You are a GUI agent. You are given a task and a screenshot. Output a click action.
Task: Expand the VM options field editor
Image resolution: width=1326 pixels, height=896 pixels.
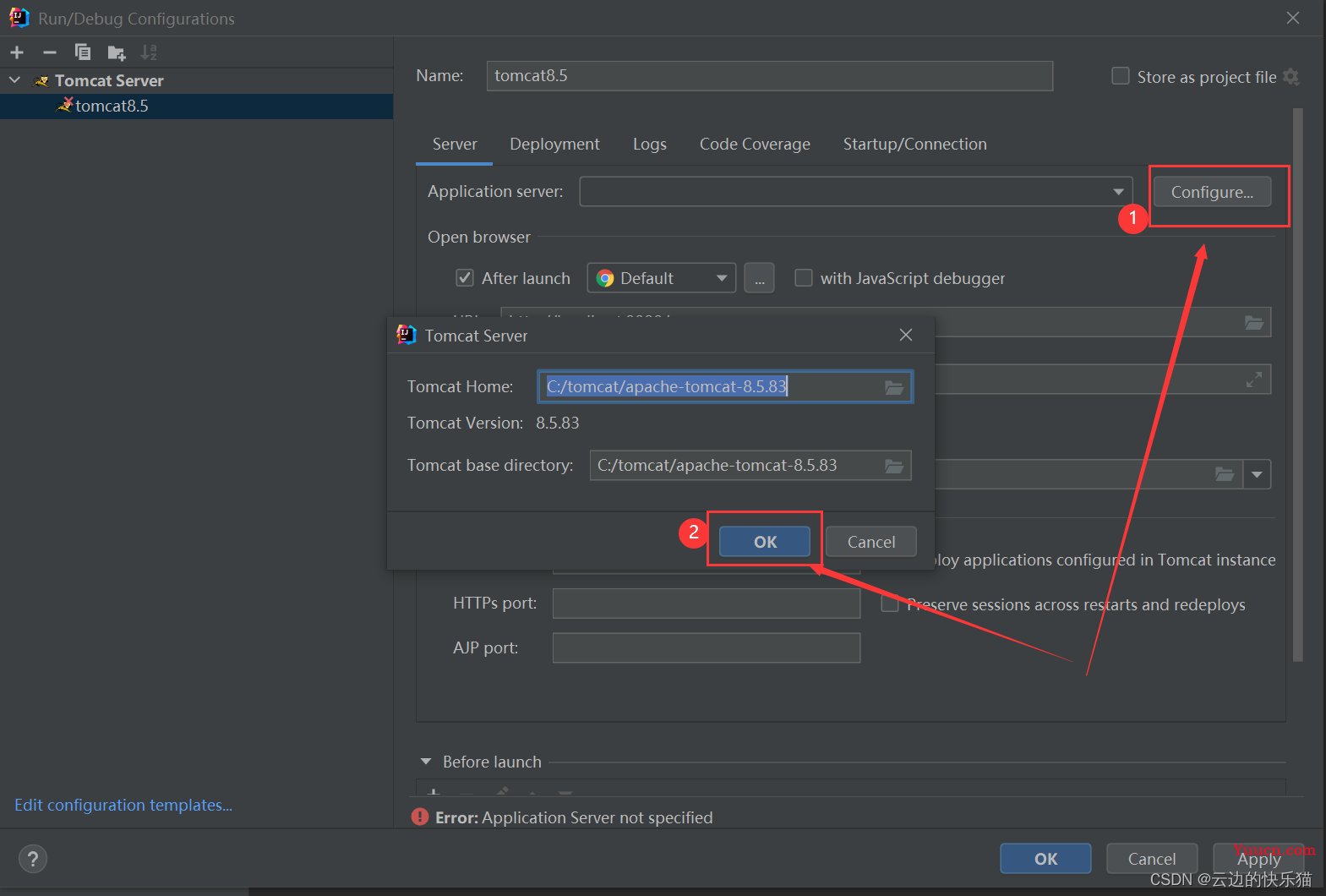(1254, 380)
